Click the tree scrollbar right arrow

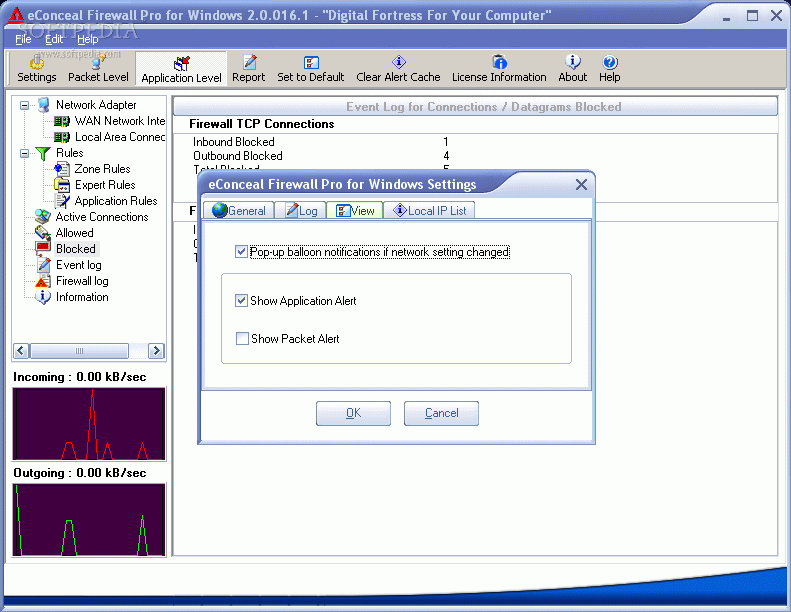(156, 351)
